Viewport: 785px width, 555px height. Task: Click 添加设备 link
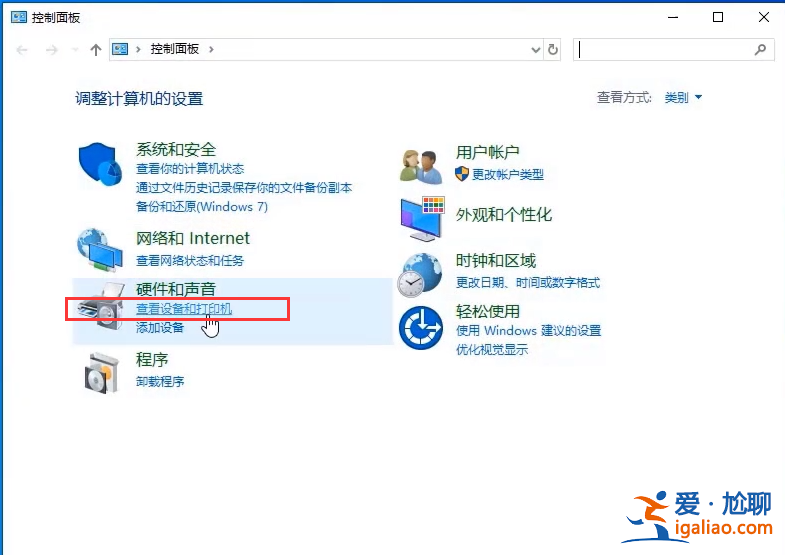coord(160,328)
